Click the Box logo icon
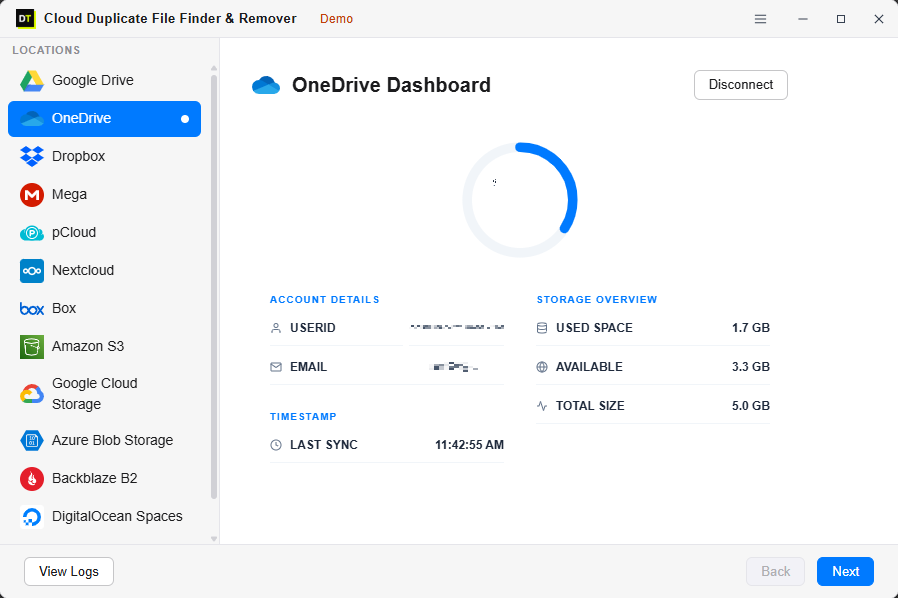 [x=32, y=309]
